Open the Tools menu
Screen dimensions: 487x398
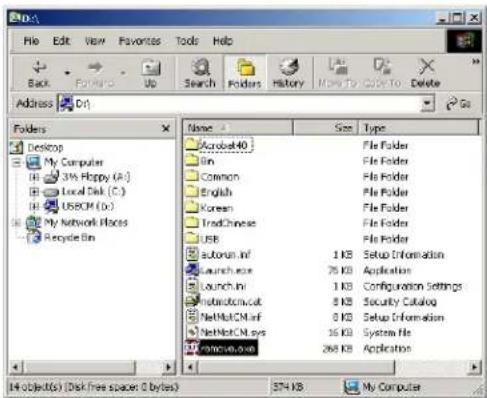click(187, 41)
